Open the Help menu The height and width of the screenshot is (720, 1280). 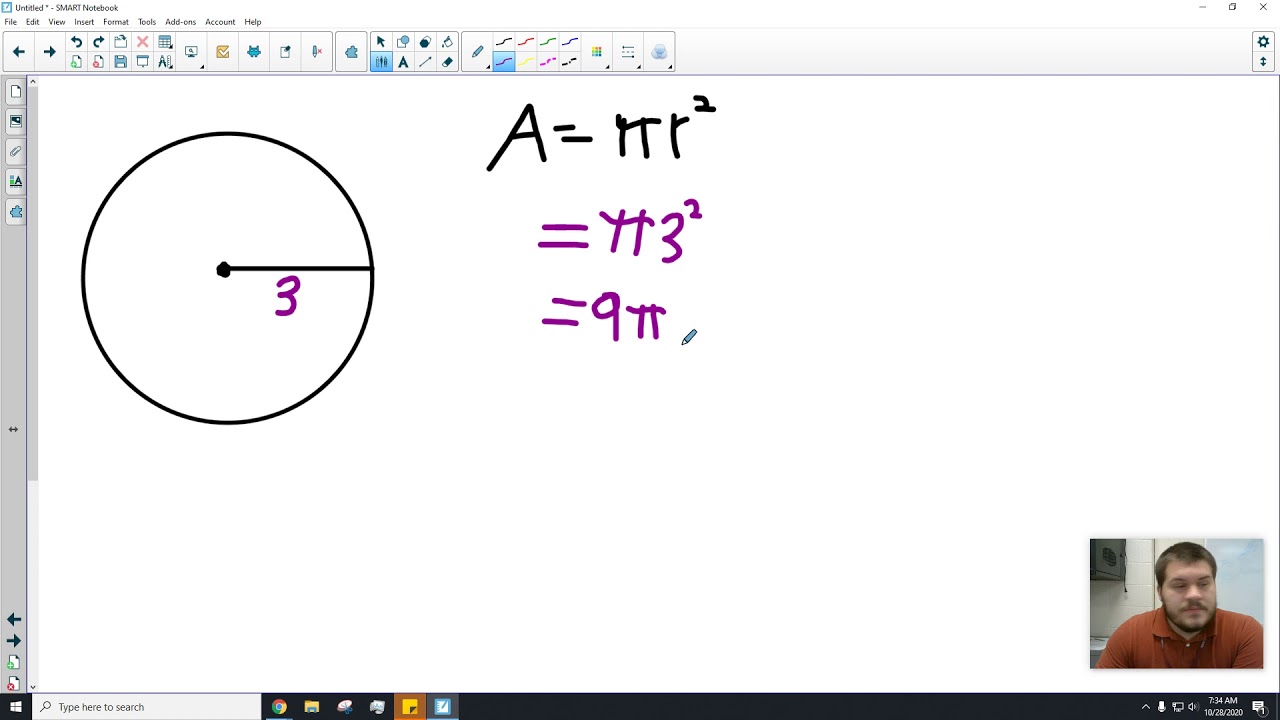point(253,22)
